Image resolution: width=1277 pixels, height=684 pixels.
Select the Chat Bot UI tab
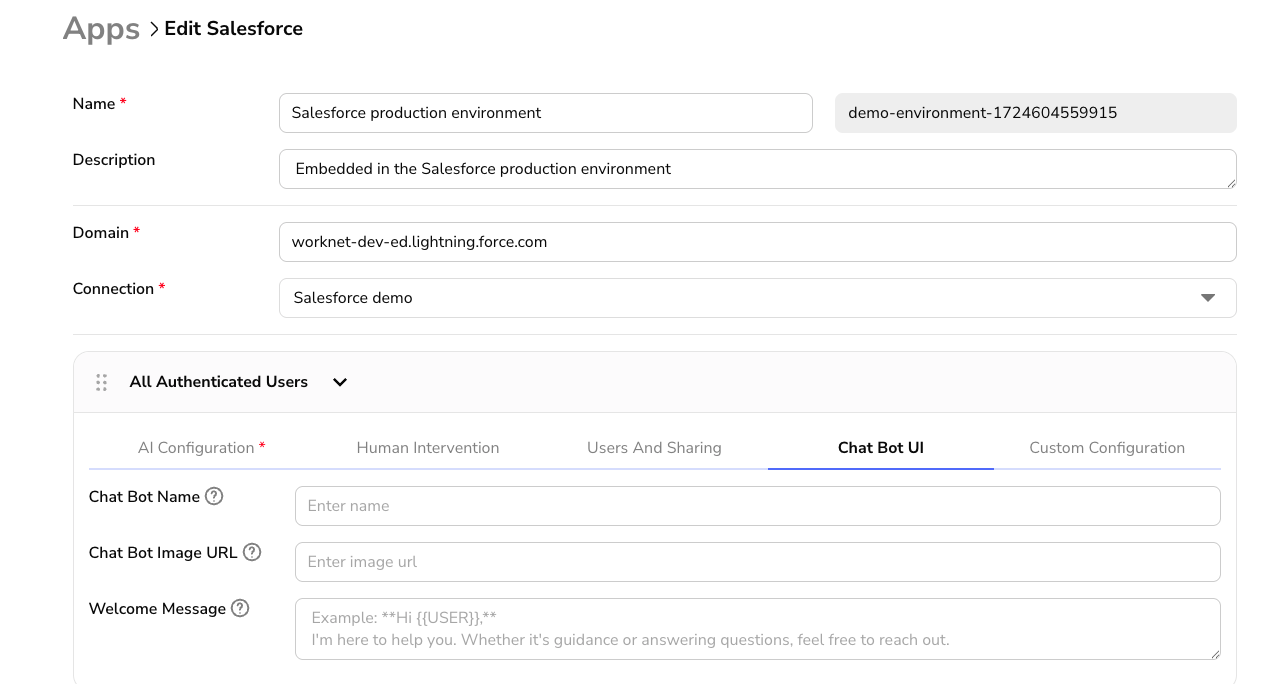[881, 448]
